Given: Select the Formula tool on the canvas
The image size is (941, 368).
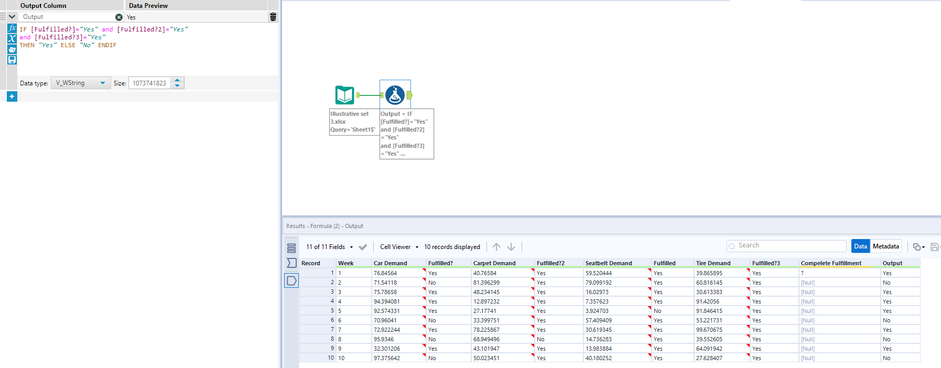Looking at the screenshot, I should [395, 95].
